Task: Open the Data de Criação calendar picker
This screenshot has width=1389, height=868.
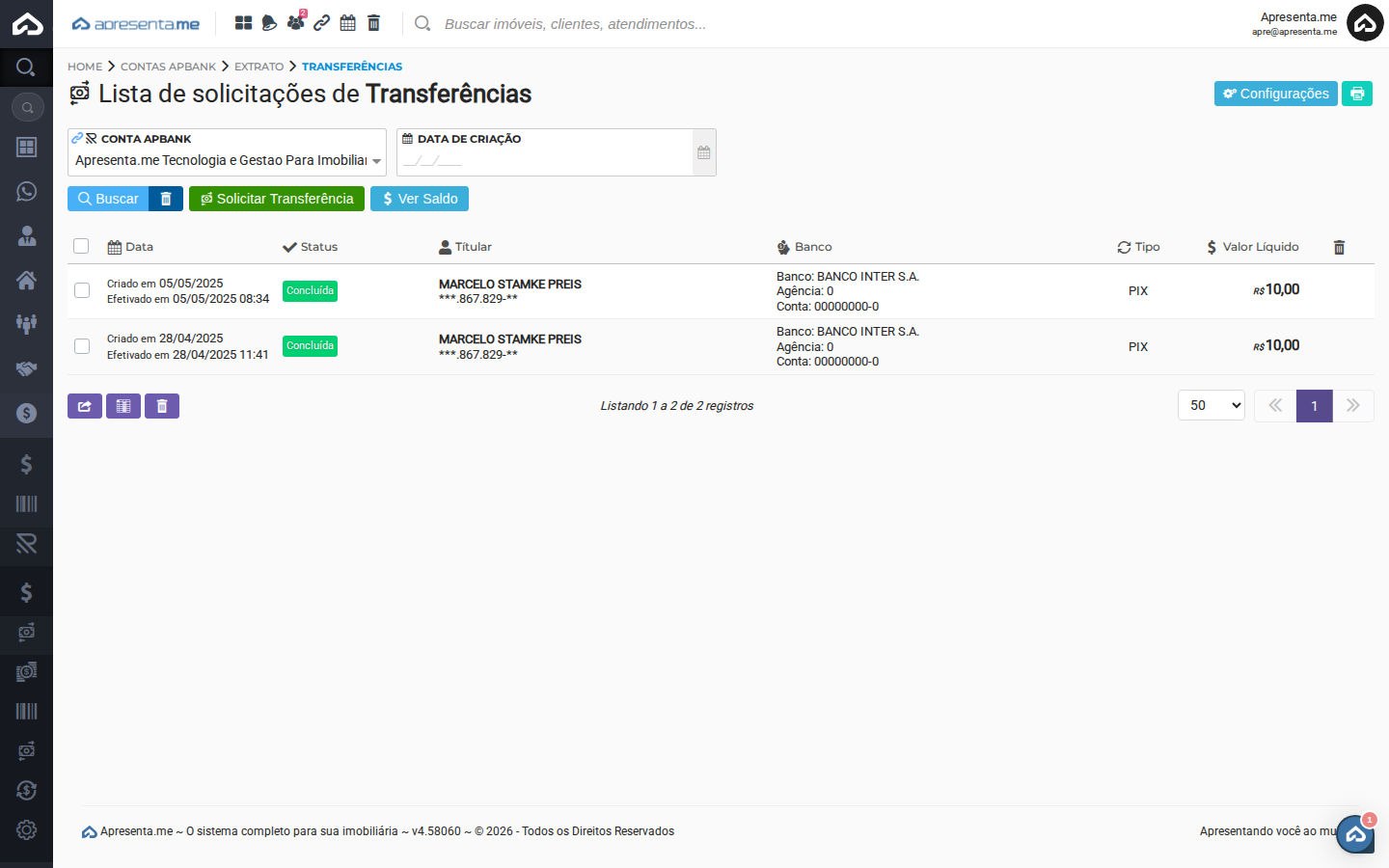Action: (x=704, y=152)
